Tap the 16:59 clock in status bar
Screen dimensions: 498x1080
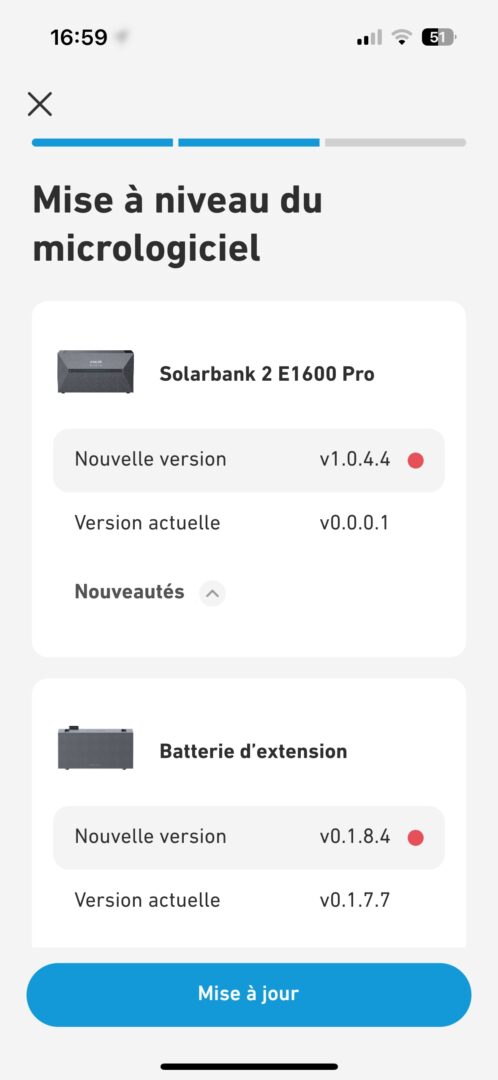tap(79, 37)
